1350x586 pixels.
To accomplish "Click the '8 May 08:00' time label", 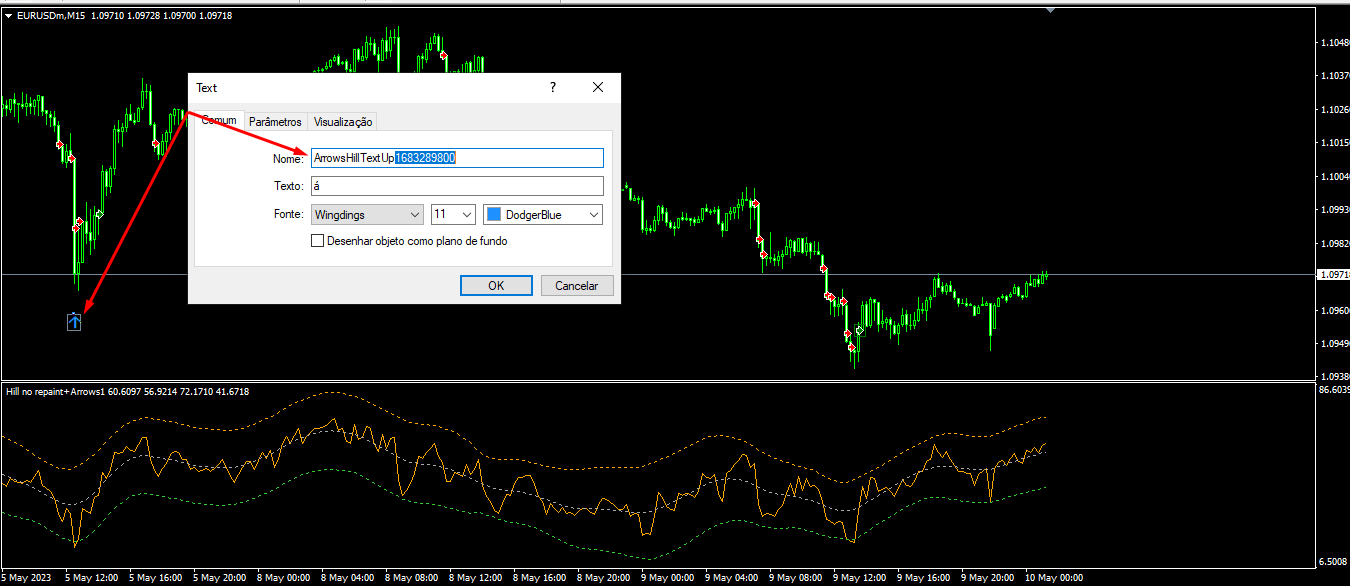I will click(411, 578).
